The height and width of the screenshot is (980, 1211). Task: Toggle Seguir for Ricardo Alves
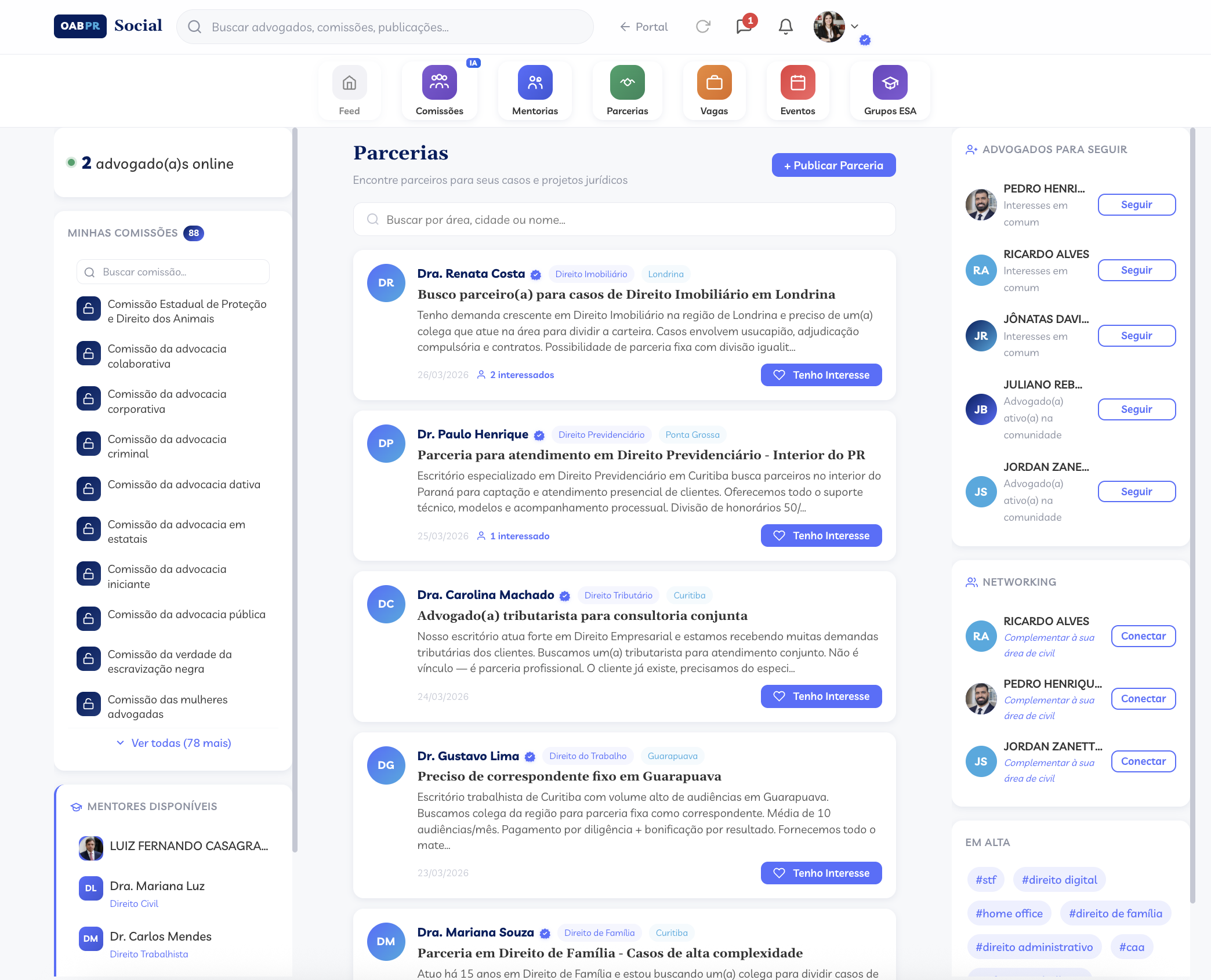[x=1136, y=270]
